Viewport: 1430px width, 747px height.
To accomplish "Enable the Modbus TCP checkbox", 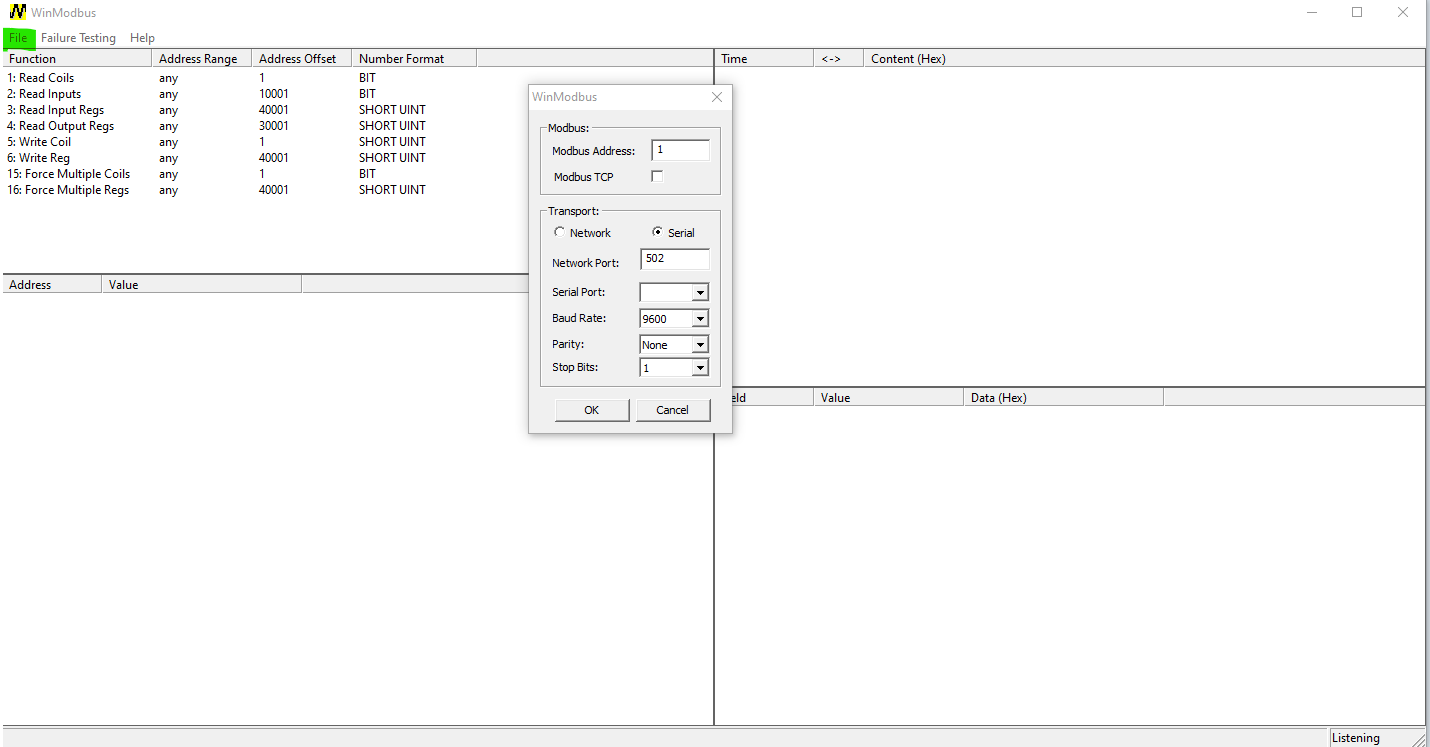I will click(x=657, y=177).
